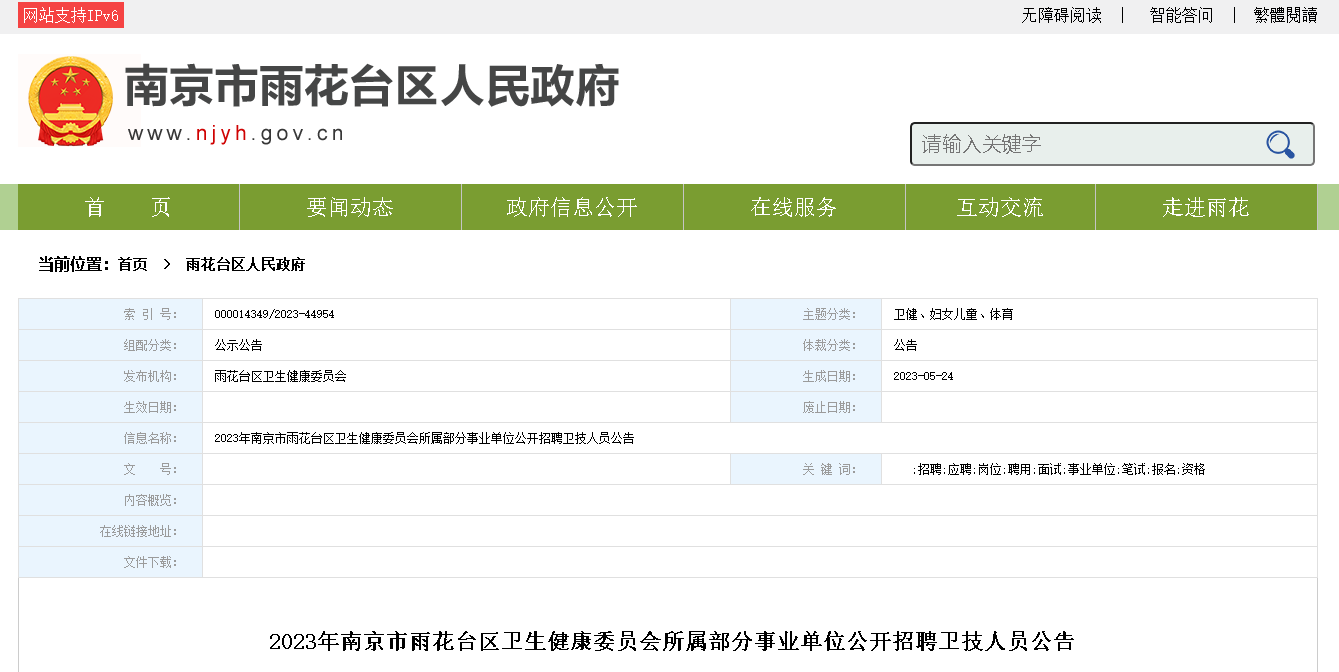Image resolution: width=1339 pixels, height=672 pixels.
Task: Open the 智能答问 link
Action: pos(1180,16)
